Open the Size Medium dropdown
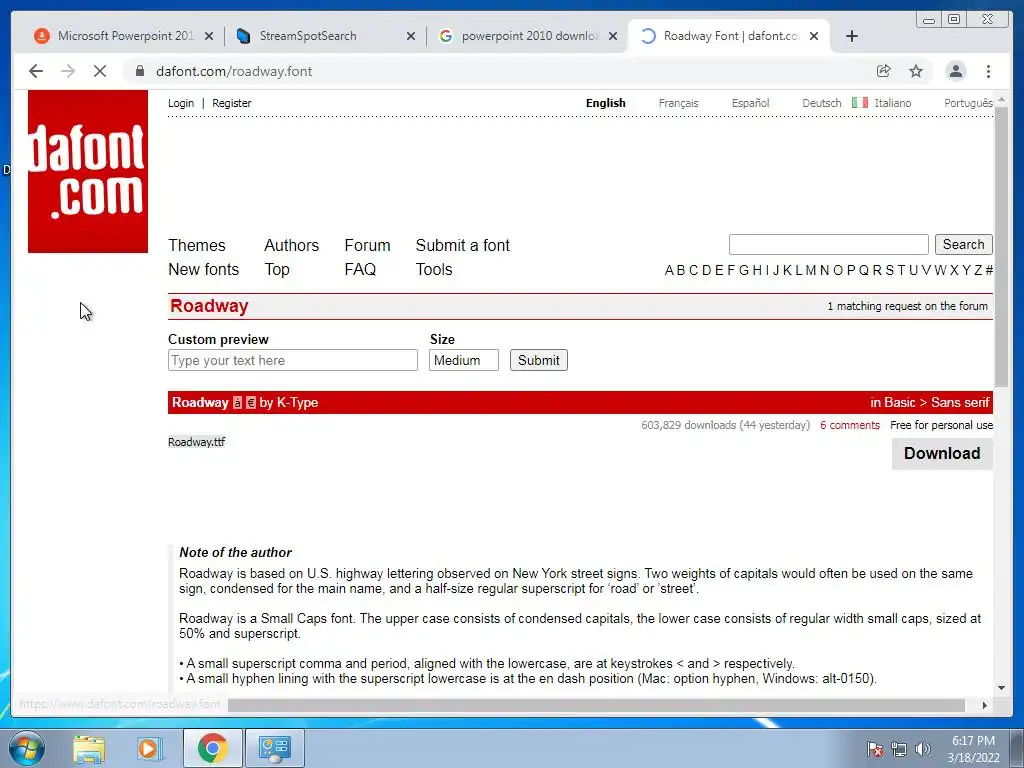Screen dimensions: 1024x768 pos(464,360)
